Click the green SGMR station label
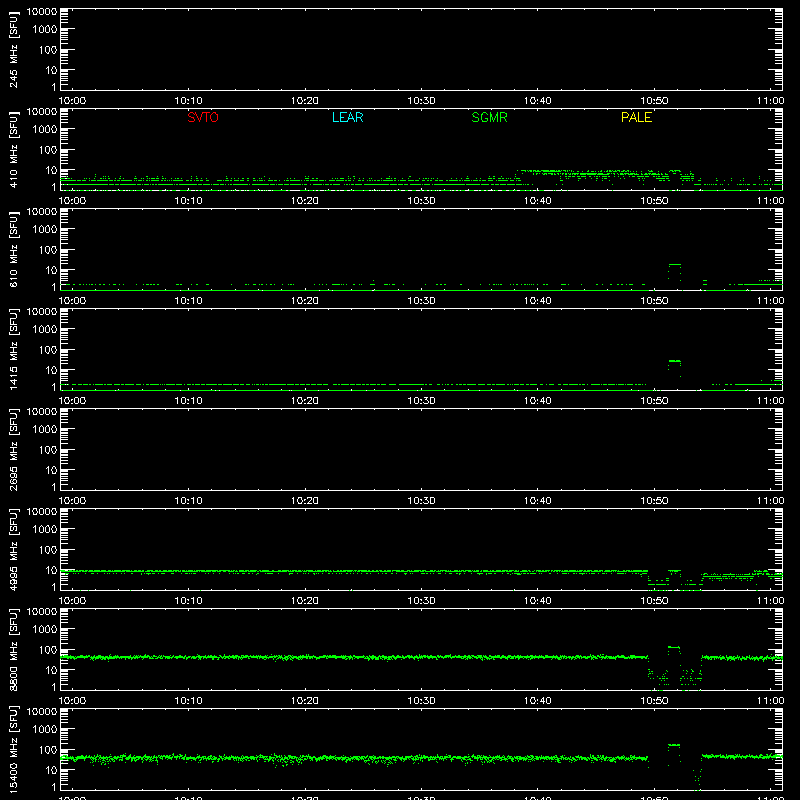Screen dimensions: 800x800 pyautogui.click(x=489, y=117)
